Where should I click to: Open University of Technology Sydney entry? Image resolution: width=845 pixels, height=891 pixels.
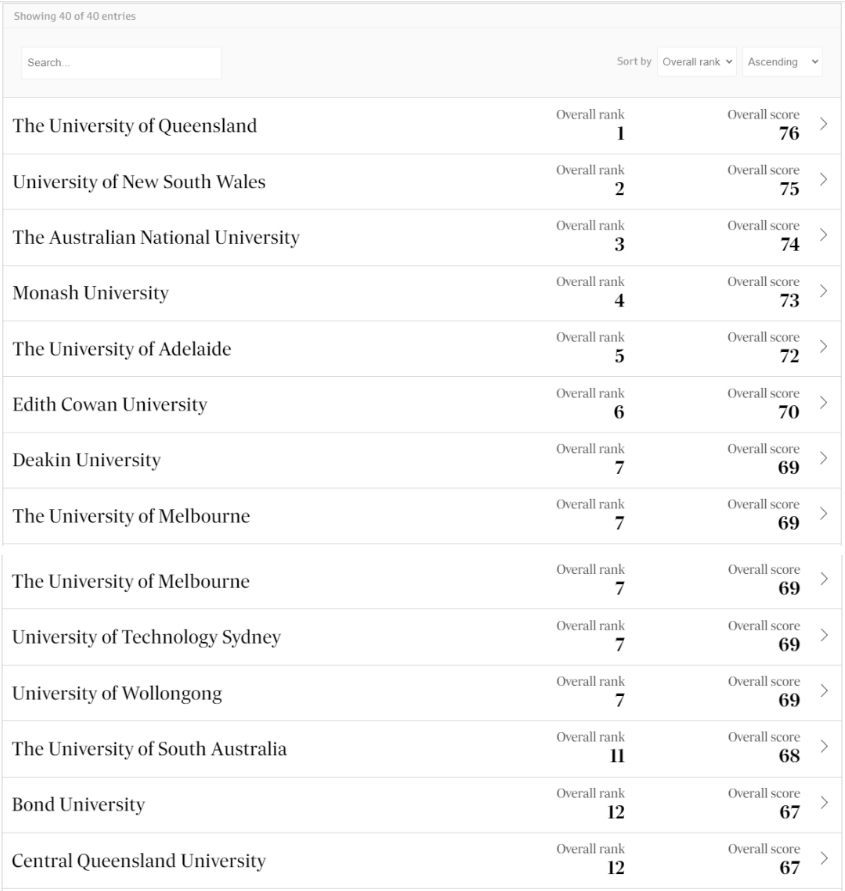tap(147, 638)
